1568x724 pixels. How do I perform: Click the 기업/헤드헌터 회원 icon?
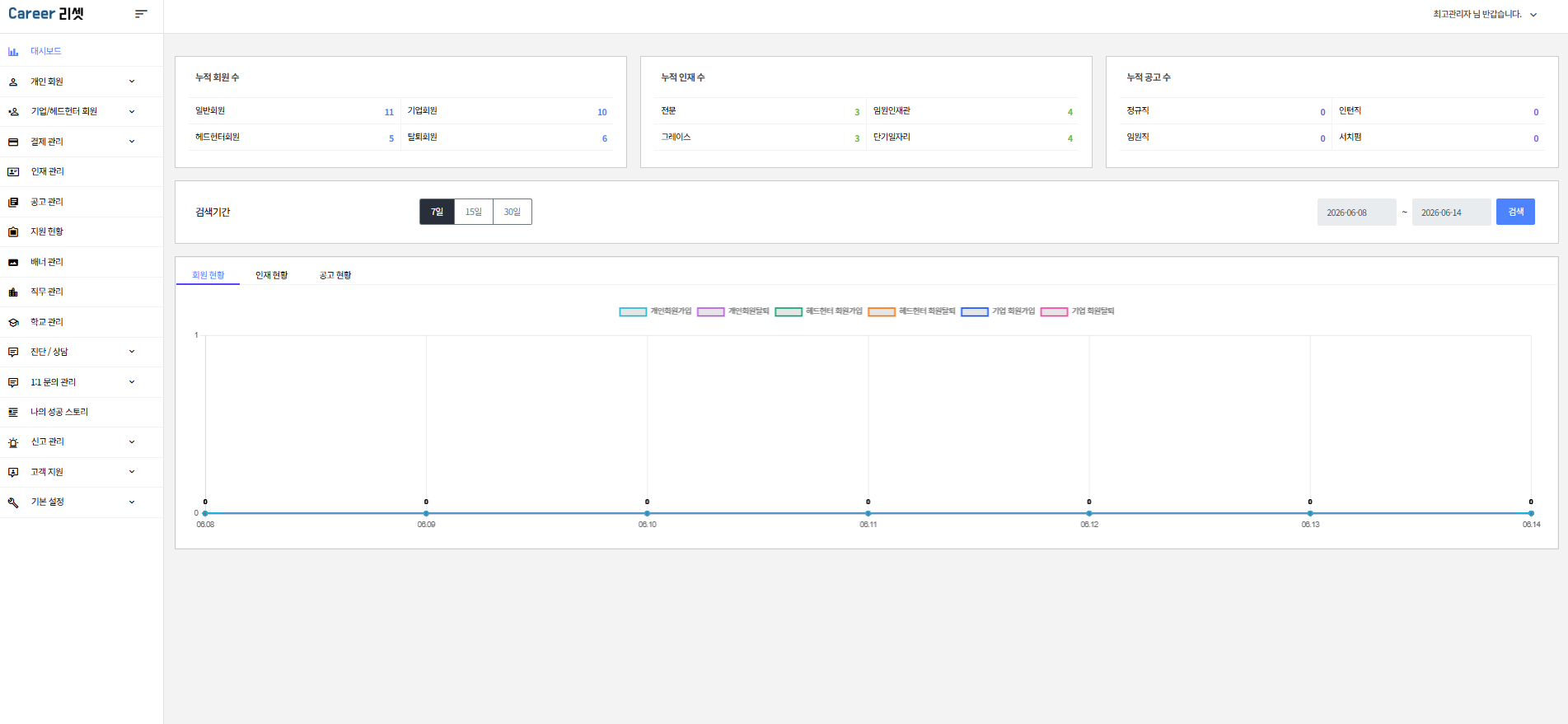click(13, 112)
